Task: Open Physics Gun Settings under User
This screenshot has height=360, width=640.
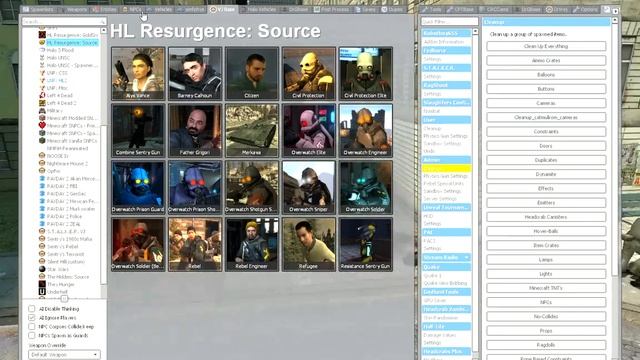Action: [445, 136]
